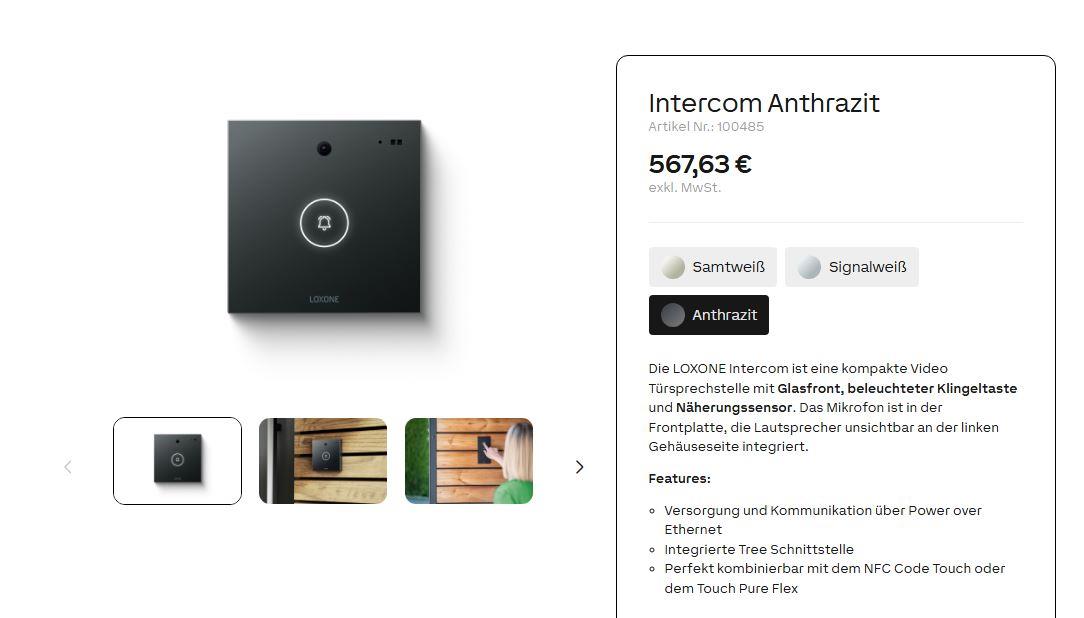The image size is (1084, 618).
Task: Select the Samtweiß color option
Action: coord(713,267)
